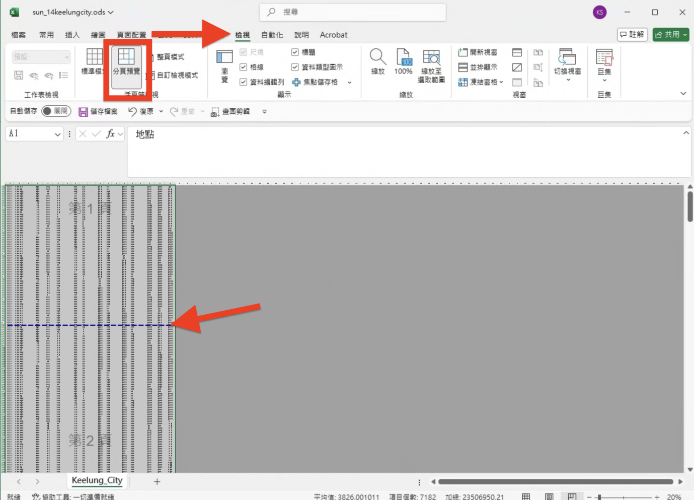Click the Split window icon

click(x=517, y=53)
